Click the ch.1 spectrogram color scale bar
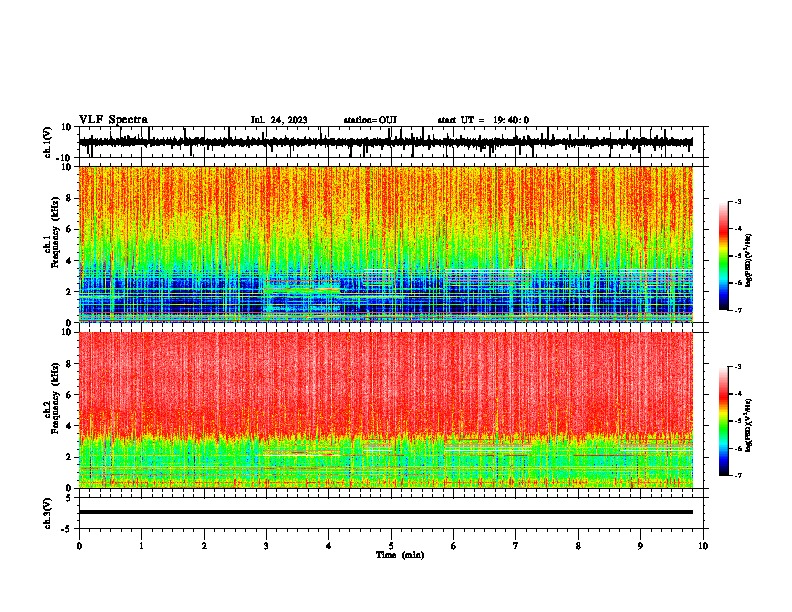792x612 pixels. [724, 256]
